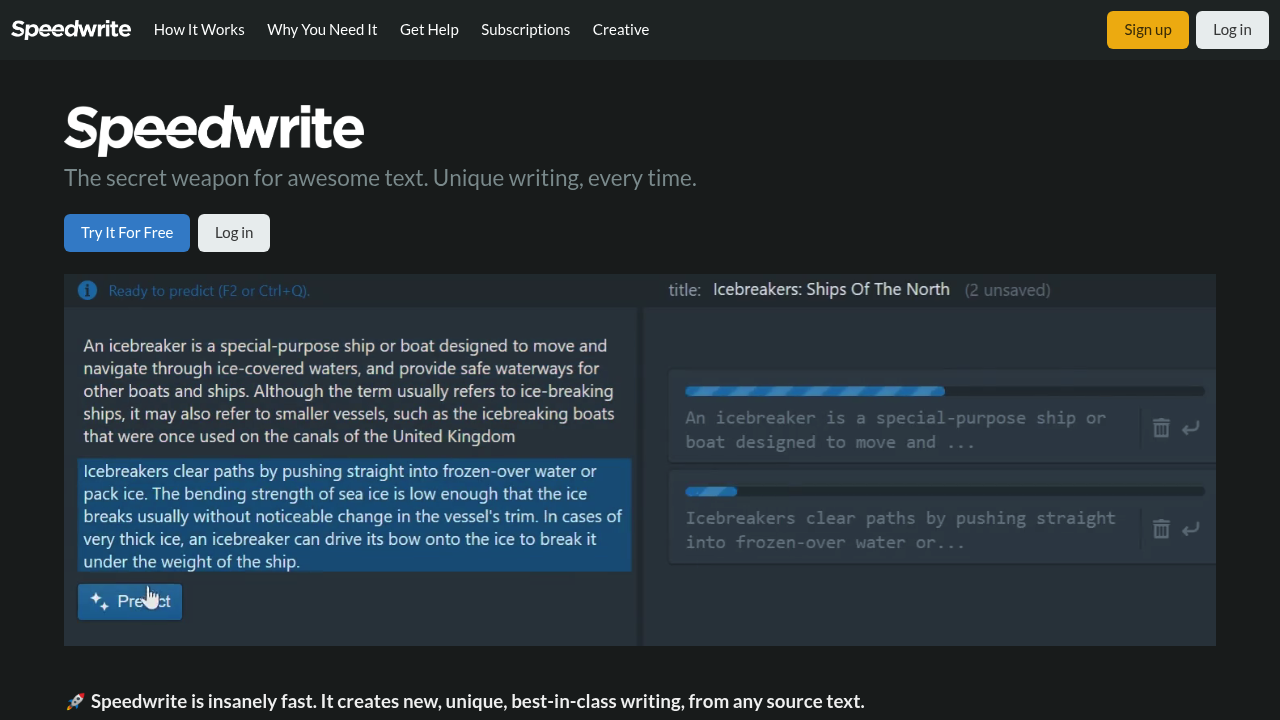The image size is (1280, 720).
Task: Insert the 'An icebreaker is a special-purpose' prediction via return arrow
Action: (1190, 428)
